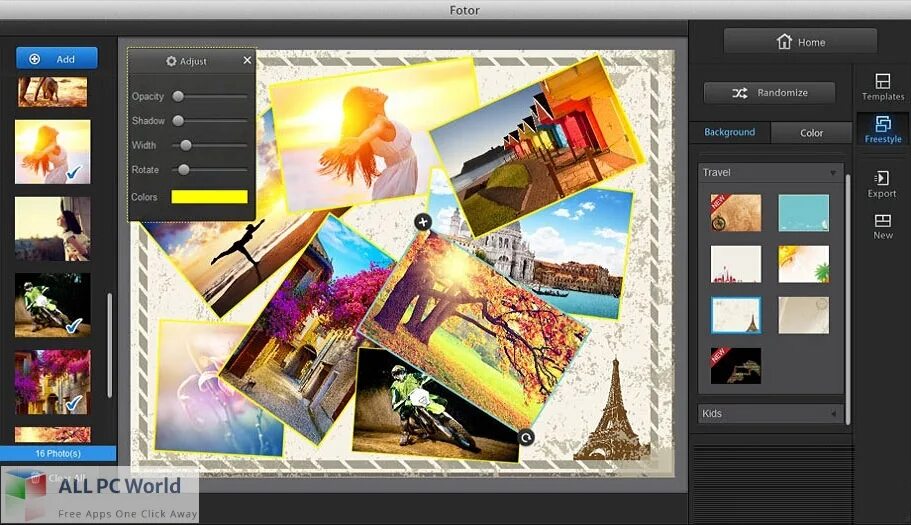Image resolution: width=911 pixels, height=525 pixels.
Task: Open the yellow Colors swatch
Action: pyautogui.click(x=209, y=197)
